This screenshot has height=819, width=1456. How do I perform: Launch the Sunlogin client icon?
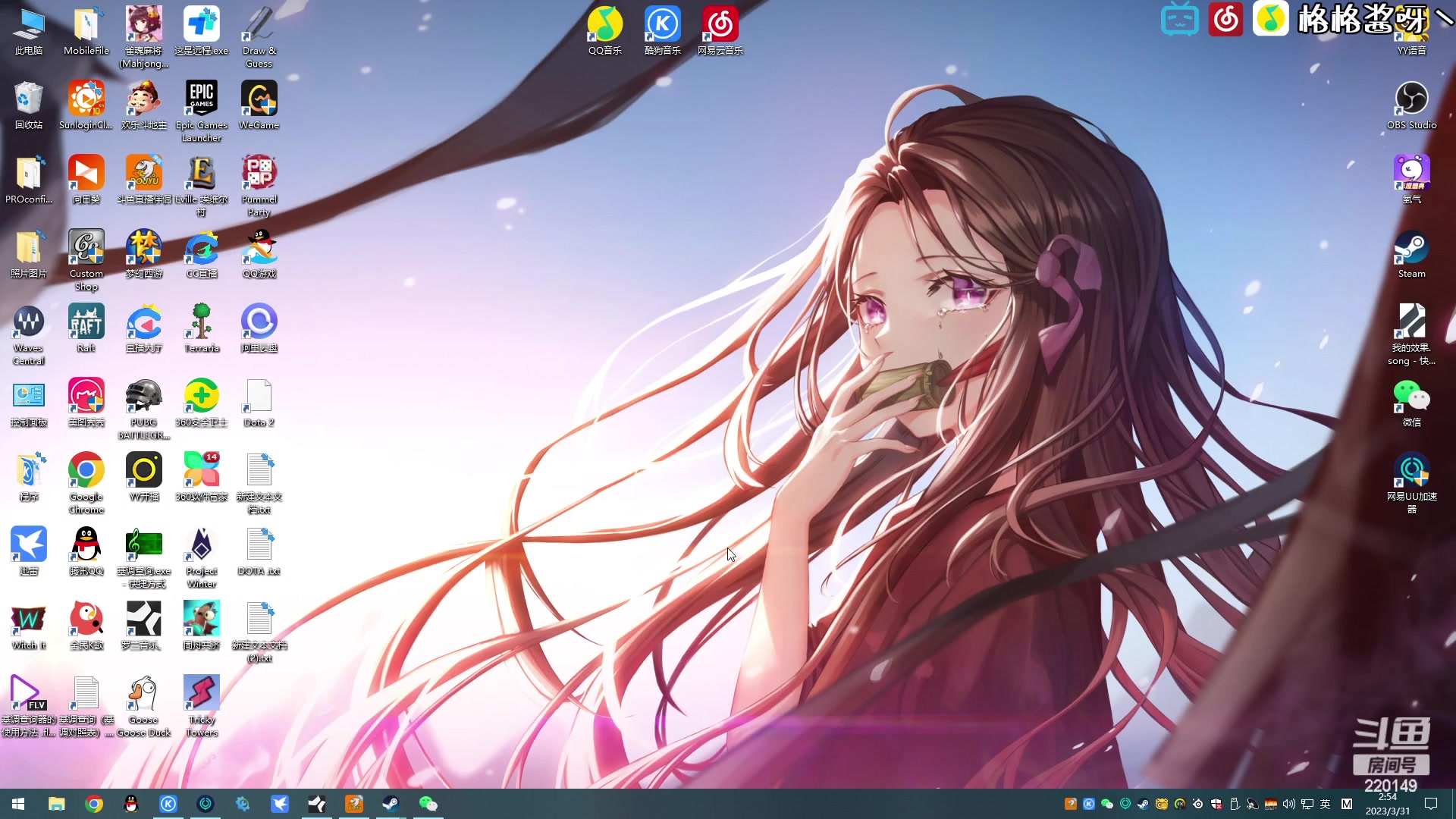point(86,105)
